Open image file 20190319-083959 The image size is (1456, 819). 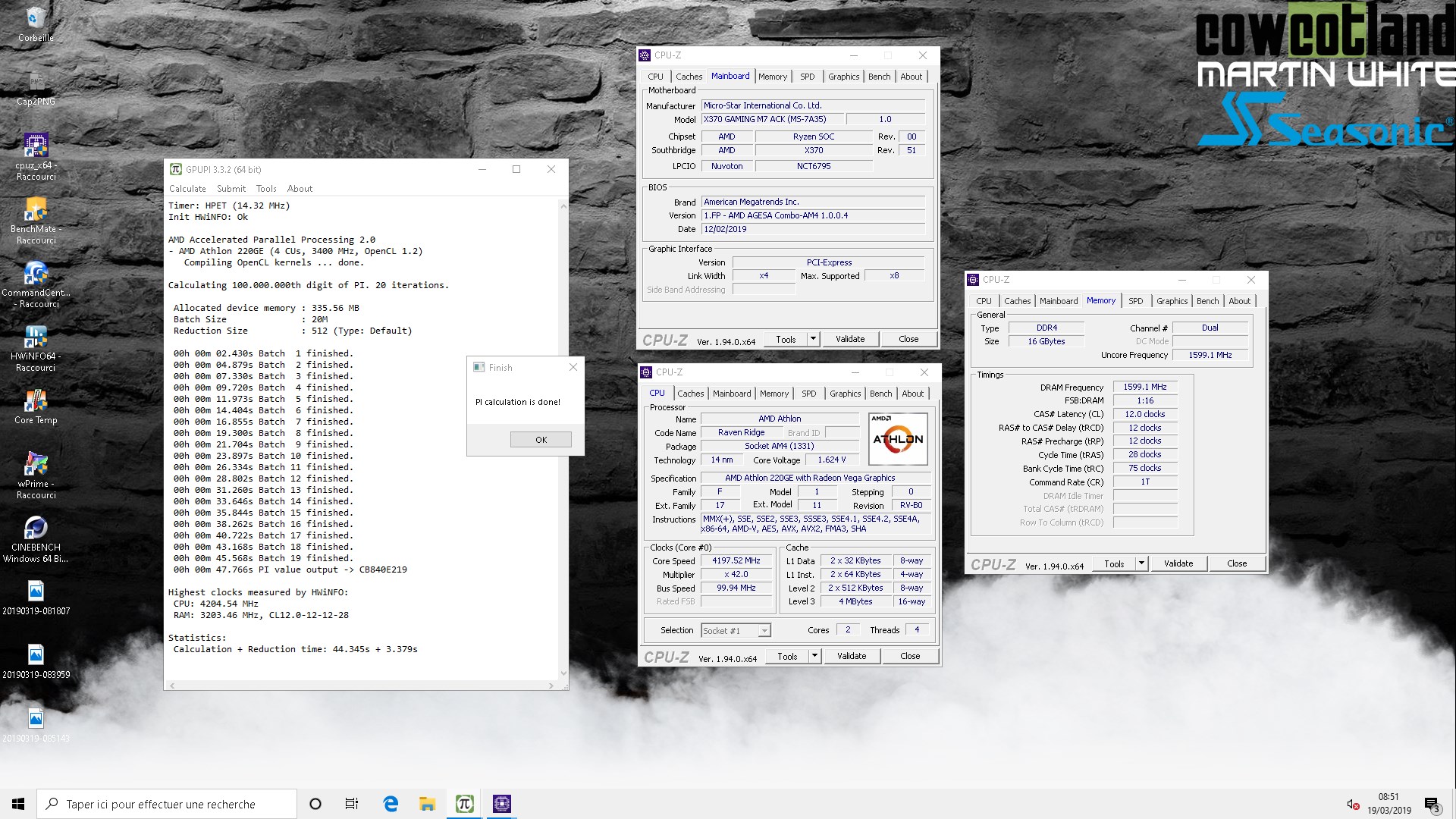36,661
